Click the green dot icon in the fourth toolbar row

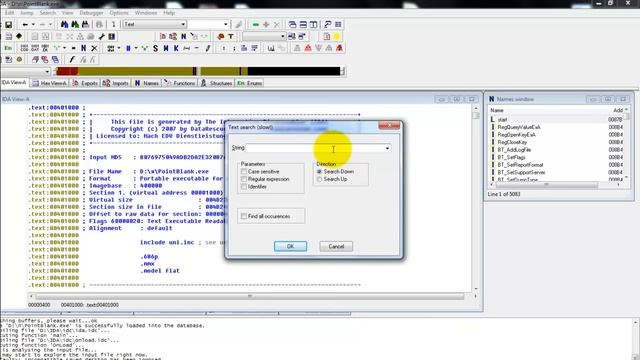coord(19,60)
